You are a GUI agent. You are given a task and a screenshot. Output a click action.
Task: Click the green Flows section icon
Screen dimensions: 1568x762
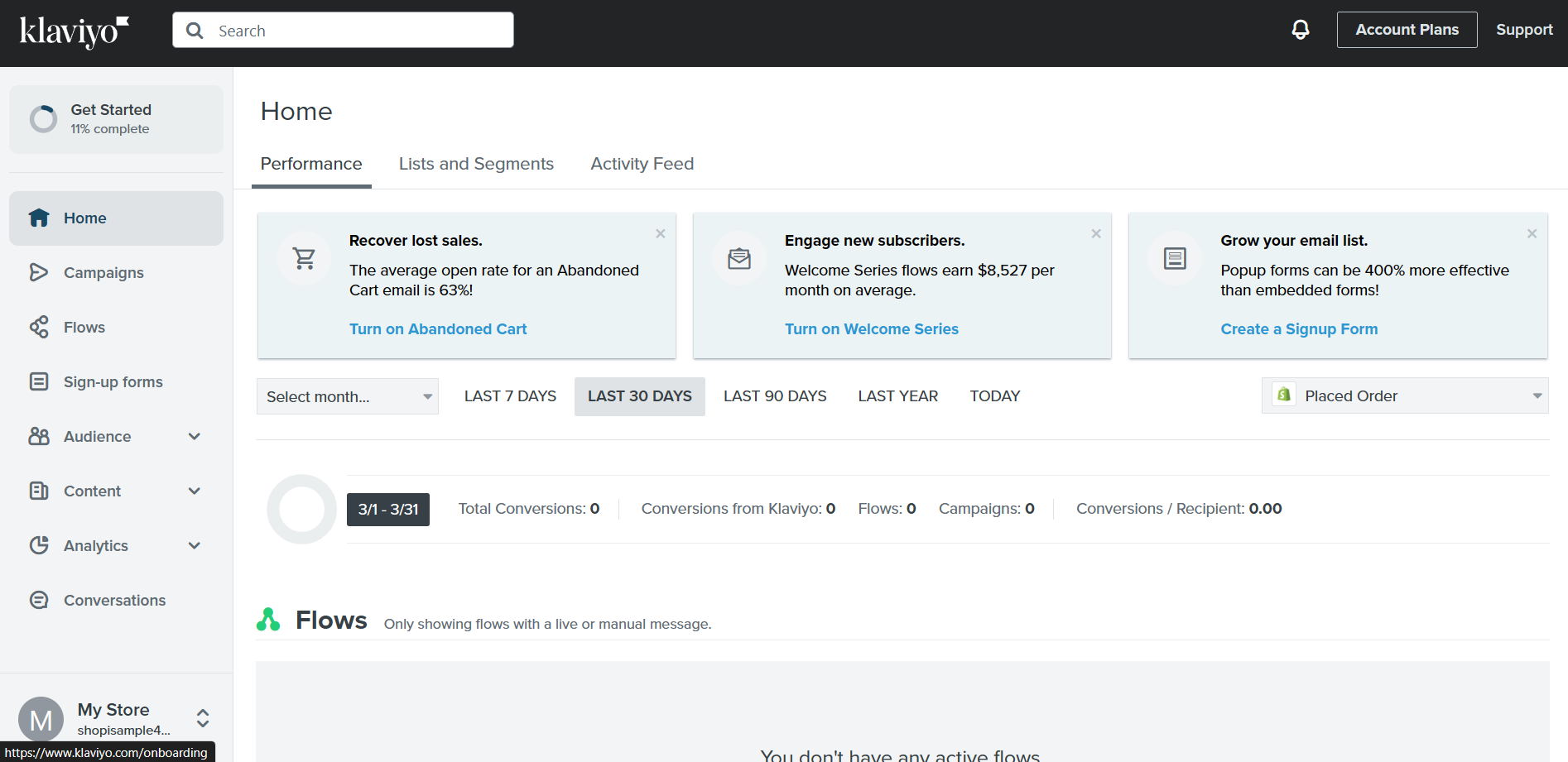[268, 620]
